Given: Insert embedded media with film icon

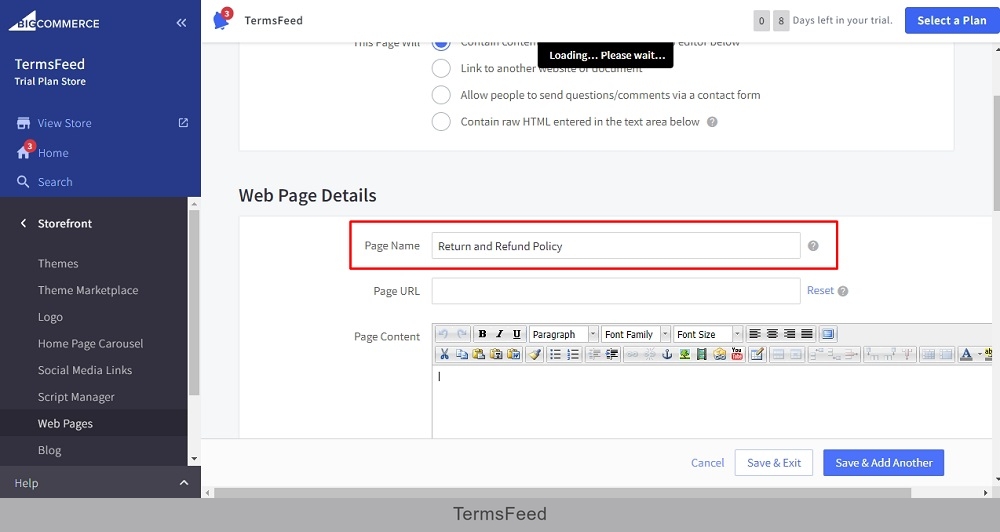Looking at the screenshot, I should point(702,354).
